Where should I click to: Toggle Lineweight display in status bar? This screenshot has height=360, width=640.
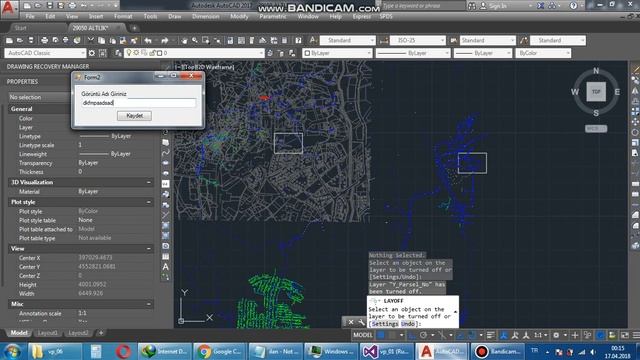(491, 335)
